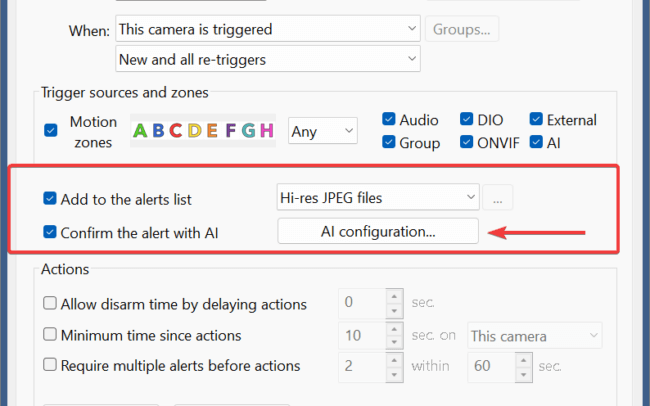Image resolution: width=650 pixels, height=406 pixels.
Task: Enable Allow disarm time by delaying actions
Action: point(50,303)
